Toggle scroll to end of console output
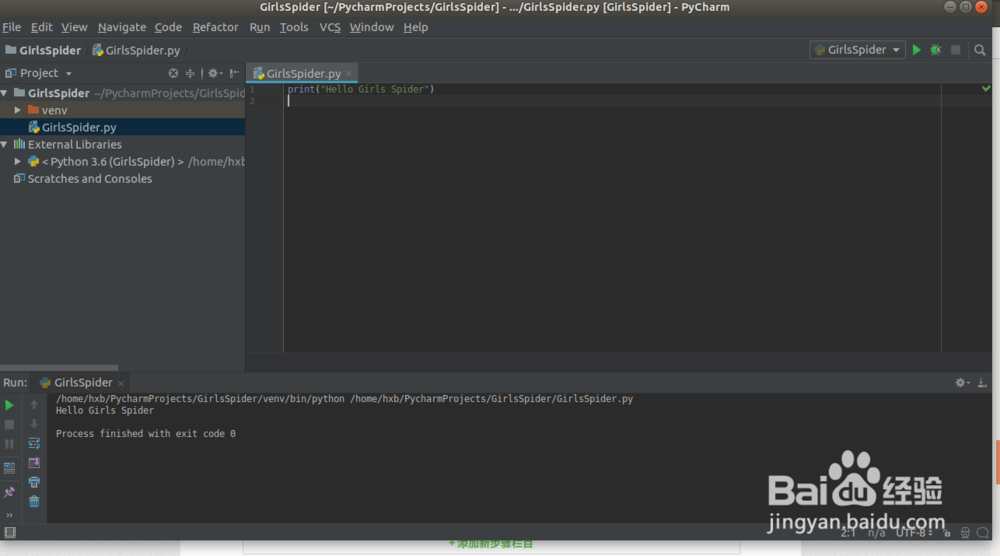Viewport: 1000px width, 556px height. [34, 462]
